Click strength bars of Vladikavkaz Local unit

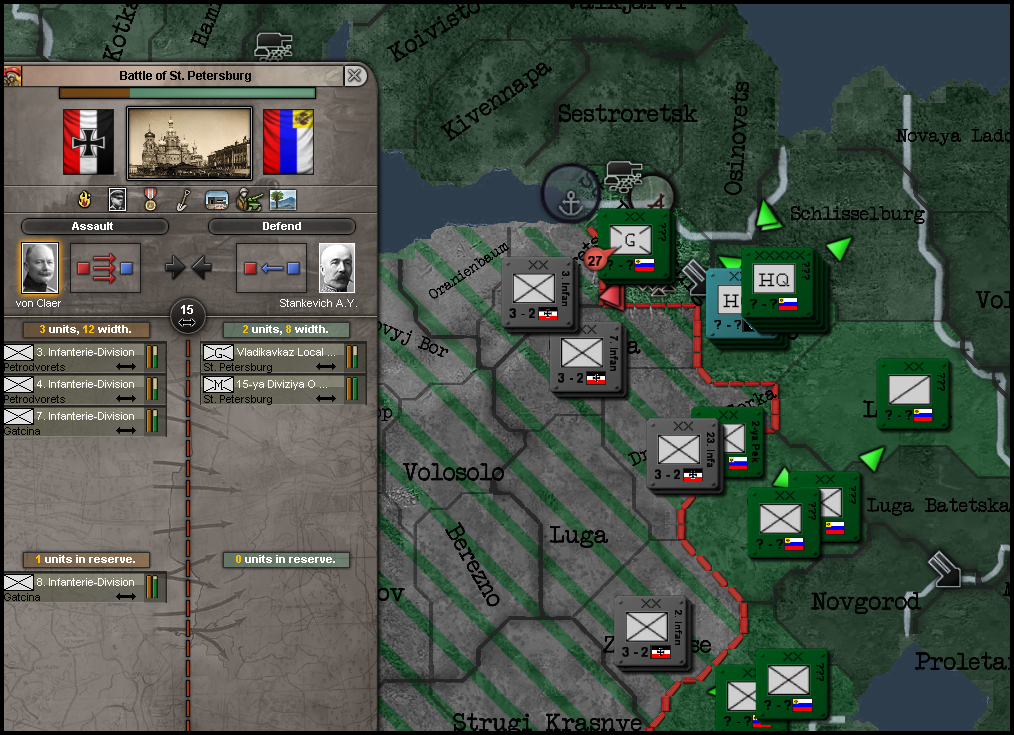(x=352, y=356)
